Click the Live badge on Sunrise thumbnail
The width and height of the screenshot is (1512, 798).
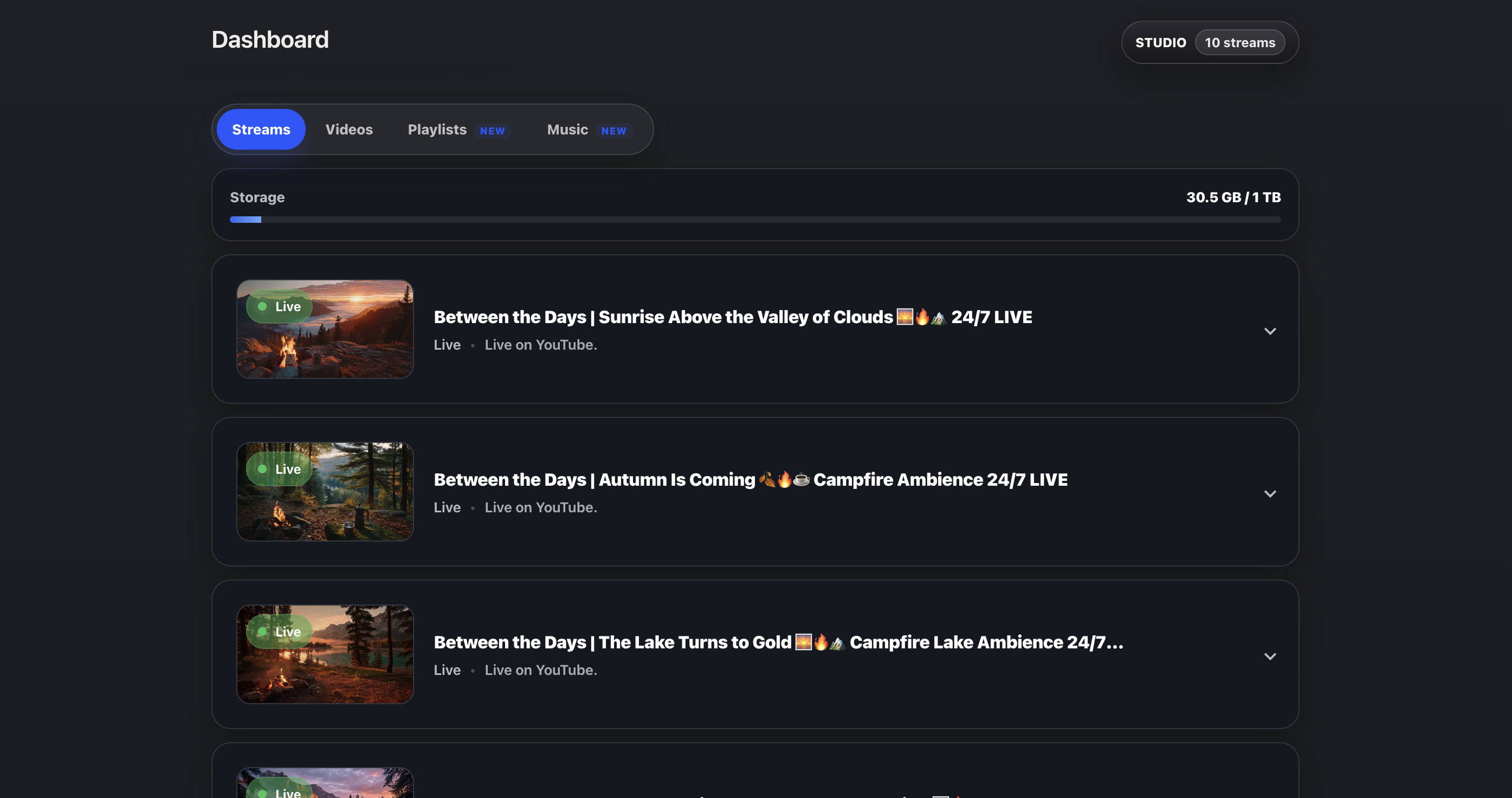280,306
